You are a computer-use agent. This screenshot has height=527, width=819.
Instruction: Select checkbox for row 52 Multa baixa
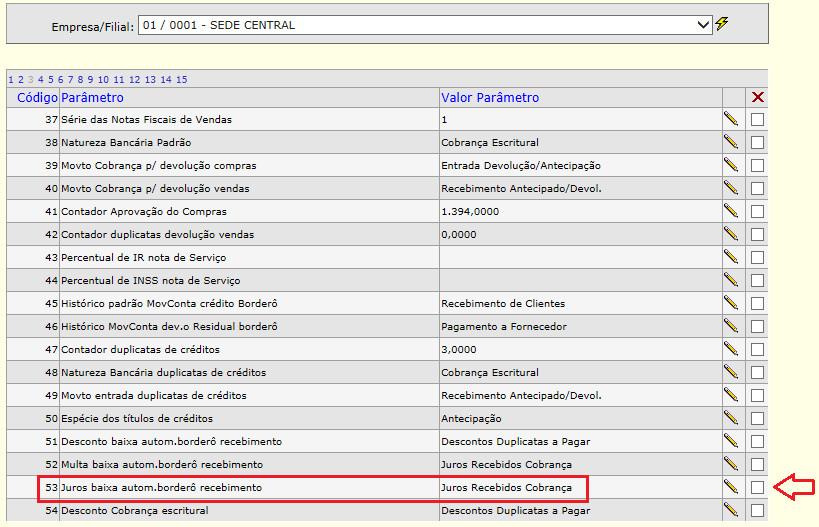757,464
